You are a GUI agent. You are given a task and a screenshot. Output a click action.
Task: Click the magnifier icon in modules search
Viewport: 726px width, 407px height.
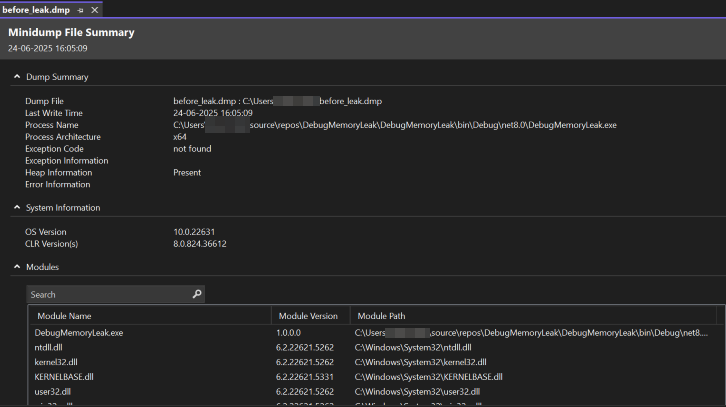point(197,295)
